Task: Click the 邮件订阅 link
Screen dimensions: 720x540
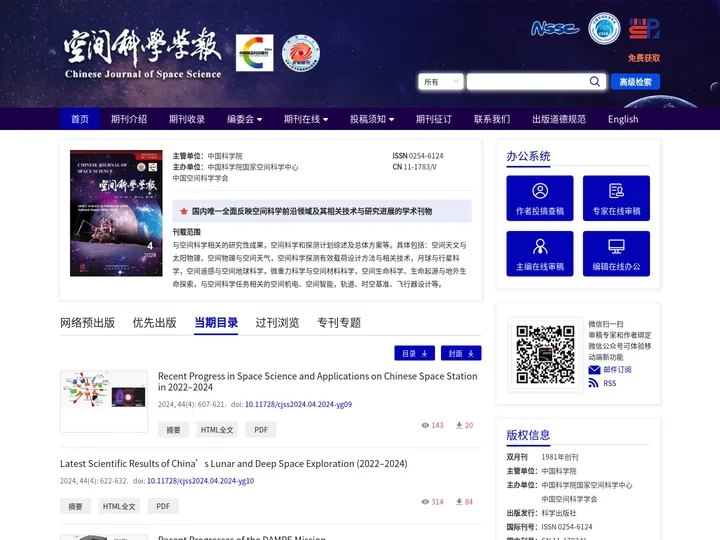Action: pyautogui.click(x=617, y=370)
